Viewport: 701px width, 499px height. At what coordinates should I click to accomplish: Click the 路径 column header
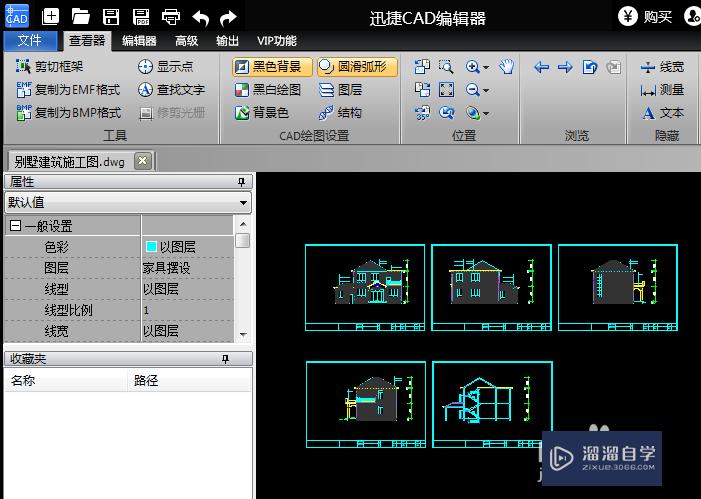click(x=190, y=381)
